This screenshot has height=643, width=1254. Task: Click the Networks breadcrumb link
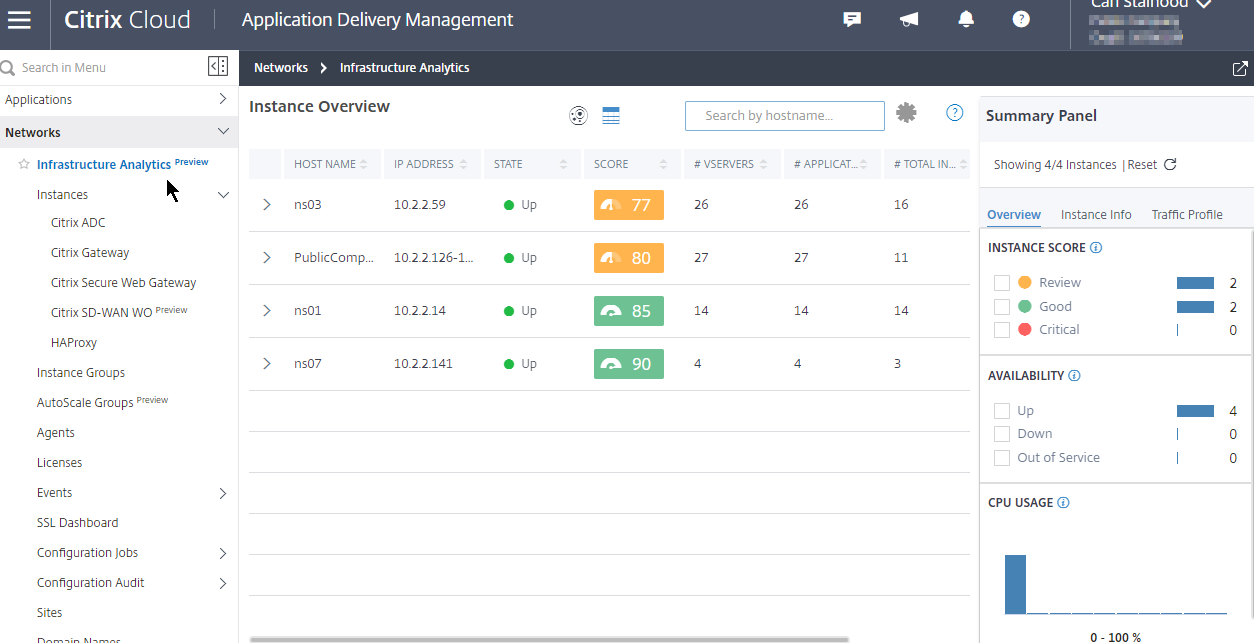pos(281,68)
